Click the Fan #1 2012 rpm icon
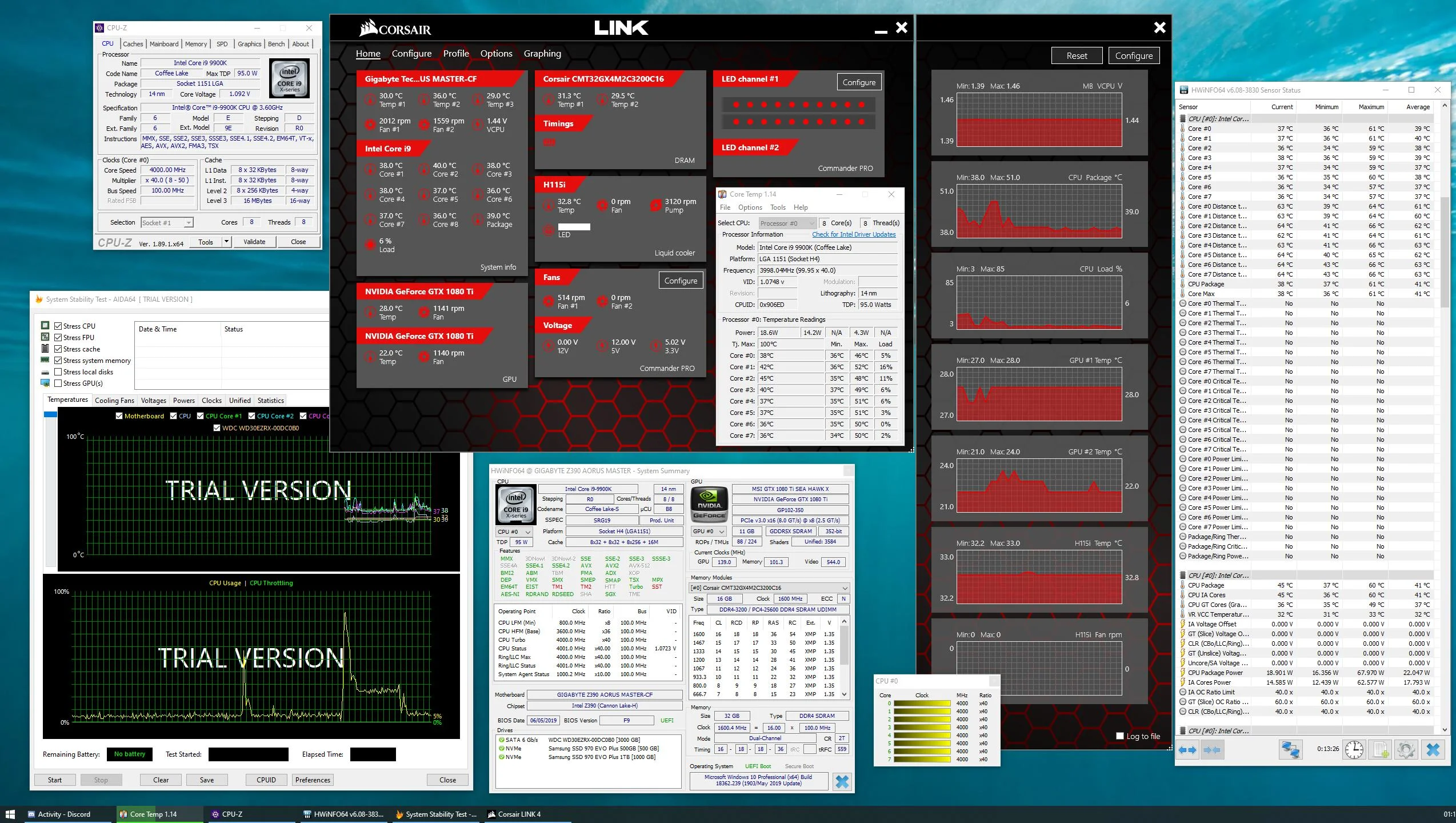 (x=371, y=125)
